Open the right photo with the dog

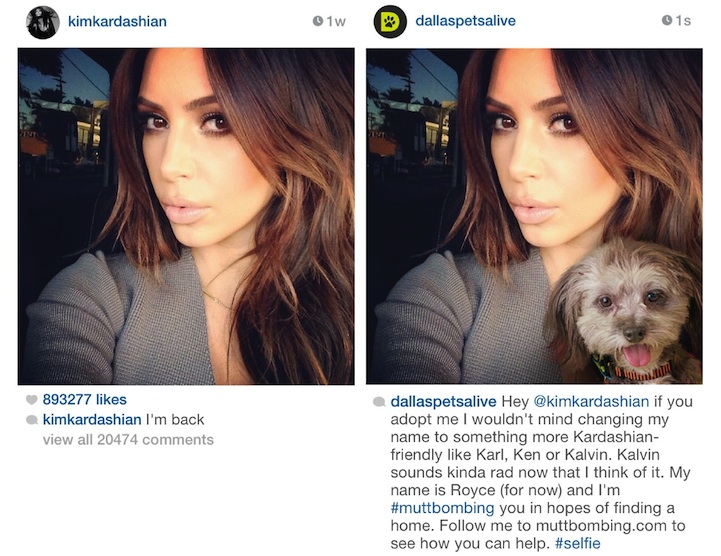[534, 216]
